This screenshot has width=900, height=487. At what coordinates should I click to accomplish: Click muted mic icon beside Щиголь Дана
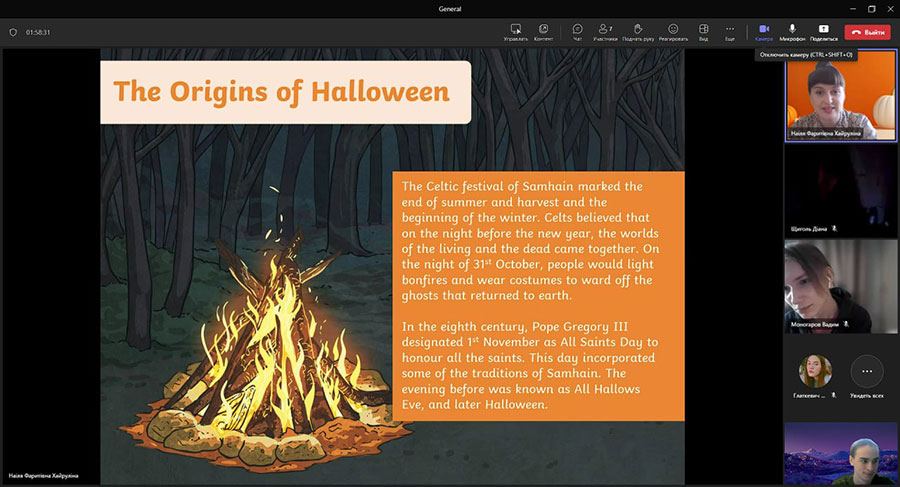click(x=835, y=229)
